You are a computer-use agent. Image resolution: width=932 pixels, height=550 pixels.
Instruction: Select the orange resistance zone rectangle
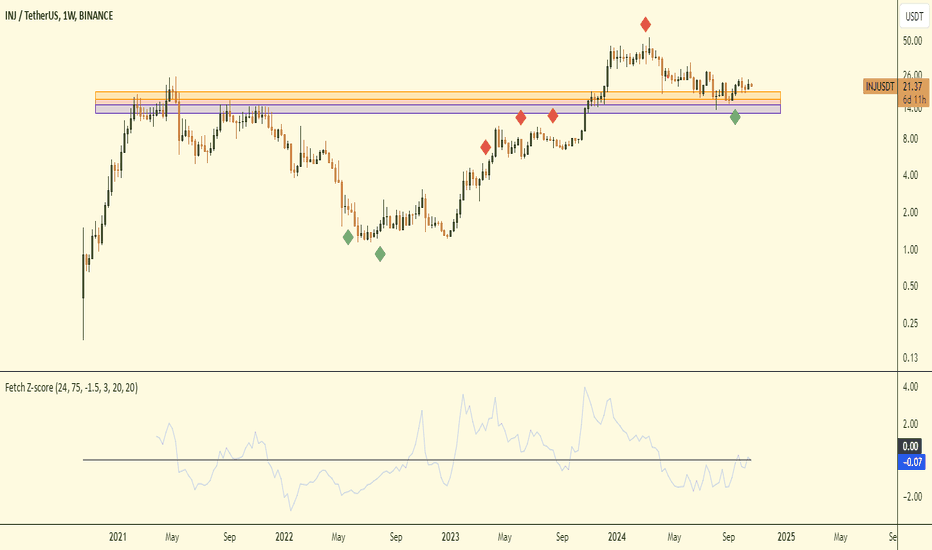pos(437,98)
